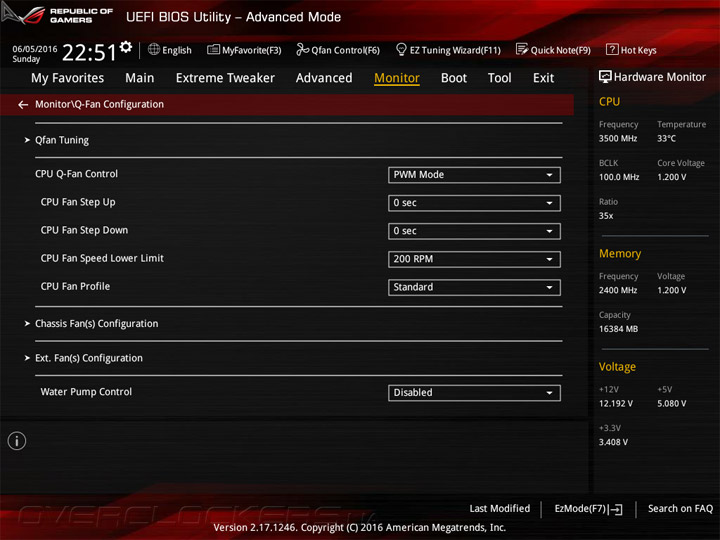Click the settings gear beside the clock
This screenshot has height=540, width=720.
125,46
